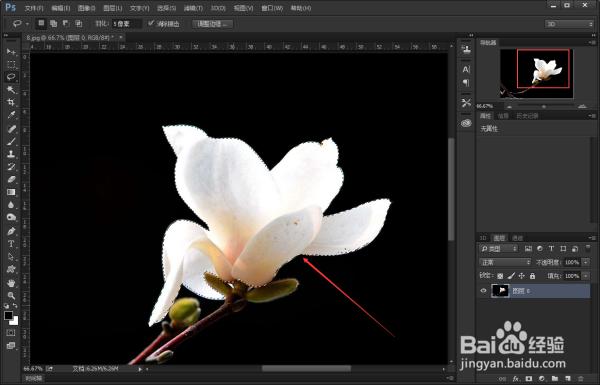Open the Creative Cloud panel icon
This screenshot has width=600, height=385.
tap(466, 123)
